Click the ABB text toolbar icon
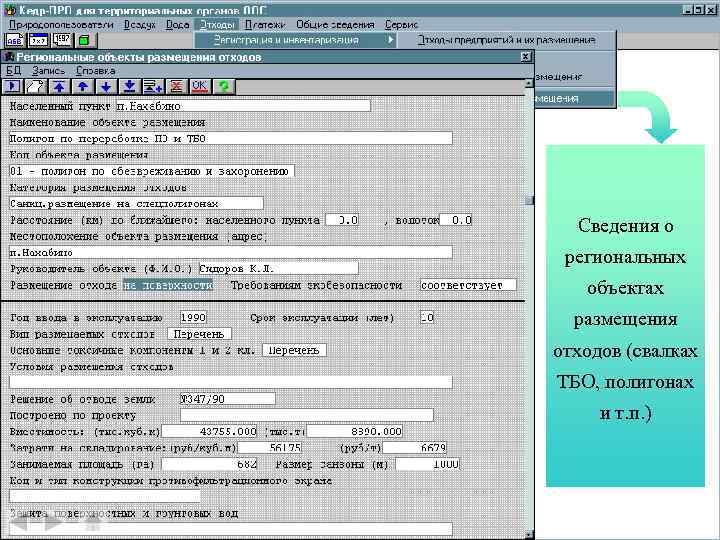This screenshot has height=540, width=720. (x=15, y=40)
